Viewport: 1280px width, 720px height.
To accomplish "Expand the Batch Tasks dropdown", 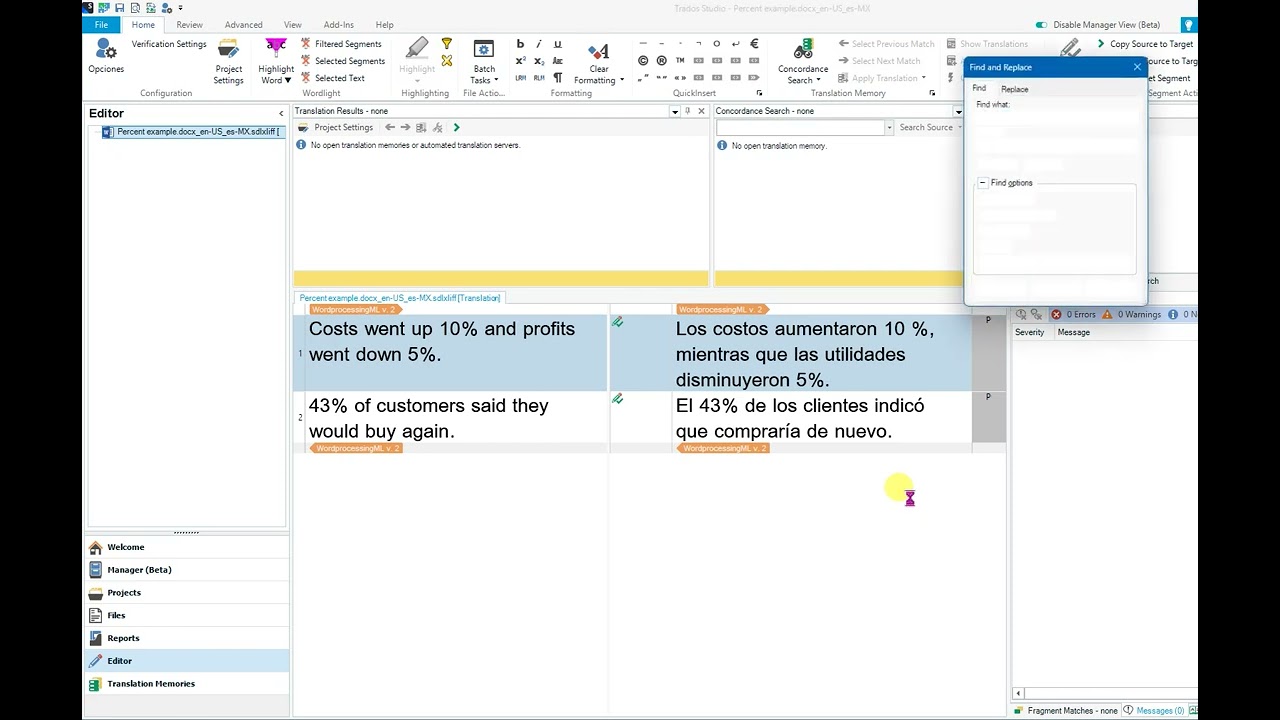I will pyautogui.click(x=496, y=81).
